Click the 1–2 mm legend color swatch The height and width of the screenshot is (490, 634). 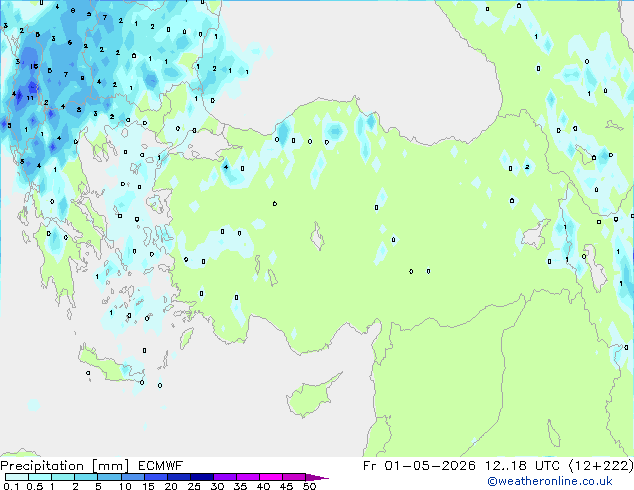click(63, 477)
